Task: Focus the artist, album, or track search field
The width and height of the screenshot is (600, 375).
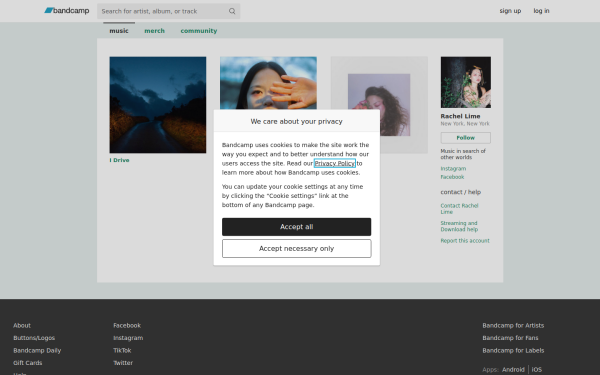Action: click(168, 11)
